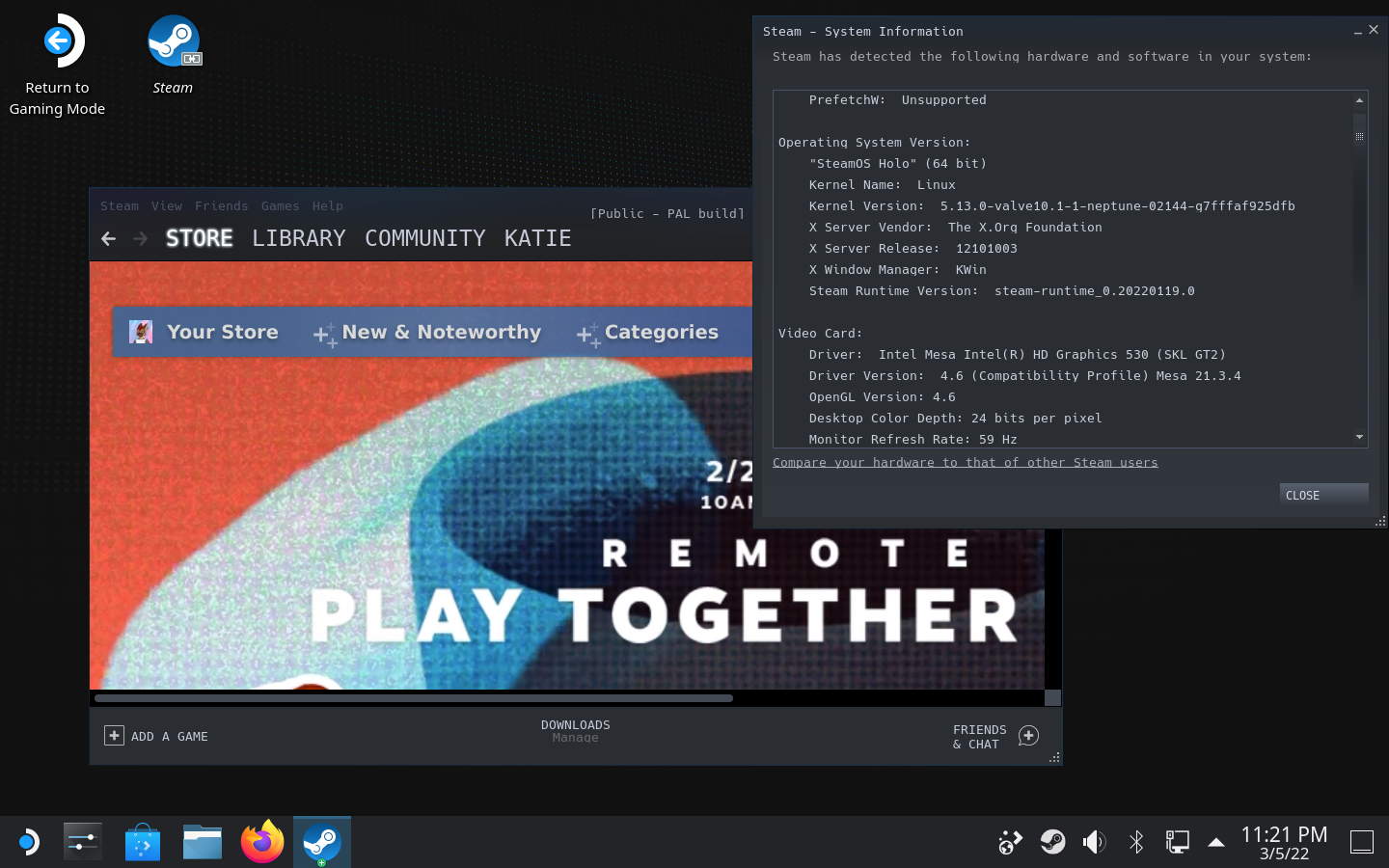The width and height of the screenshot is (1389, 868).
Task: Open System Settings from the taskbar
Action: [x=83, y=843]
